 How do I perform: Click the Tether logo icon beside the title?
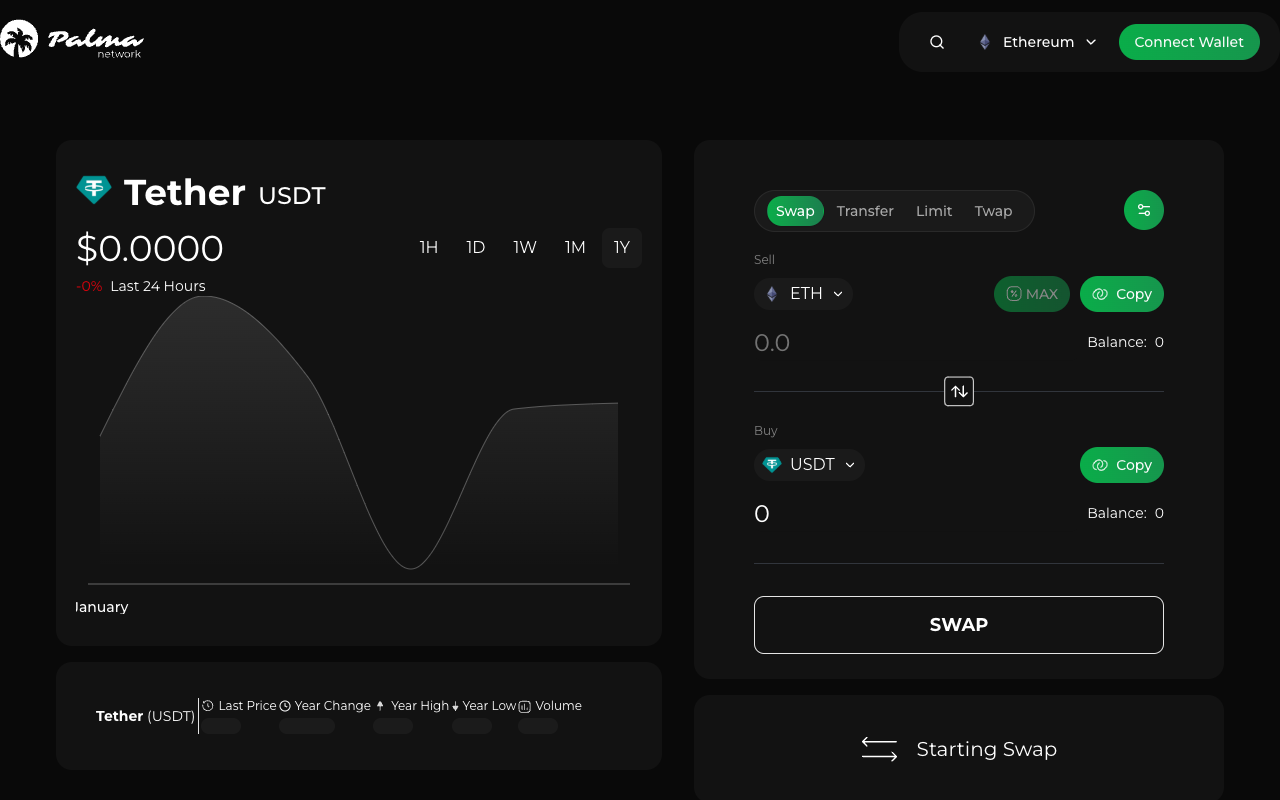pos(94,190)
